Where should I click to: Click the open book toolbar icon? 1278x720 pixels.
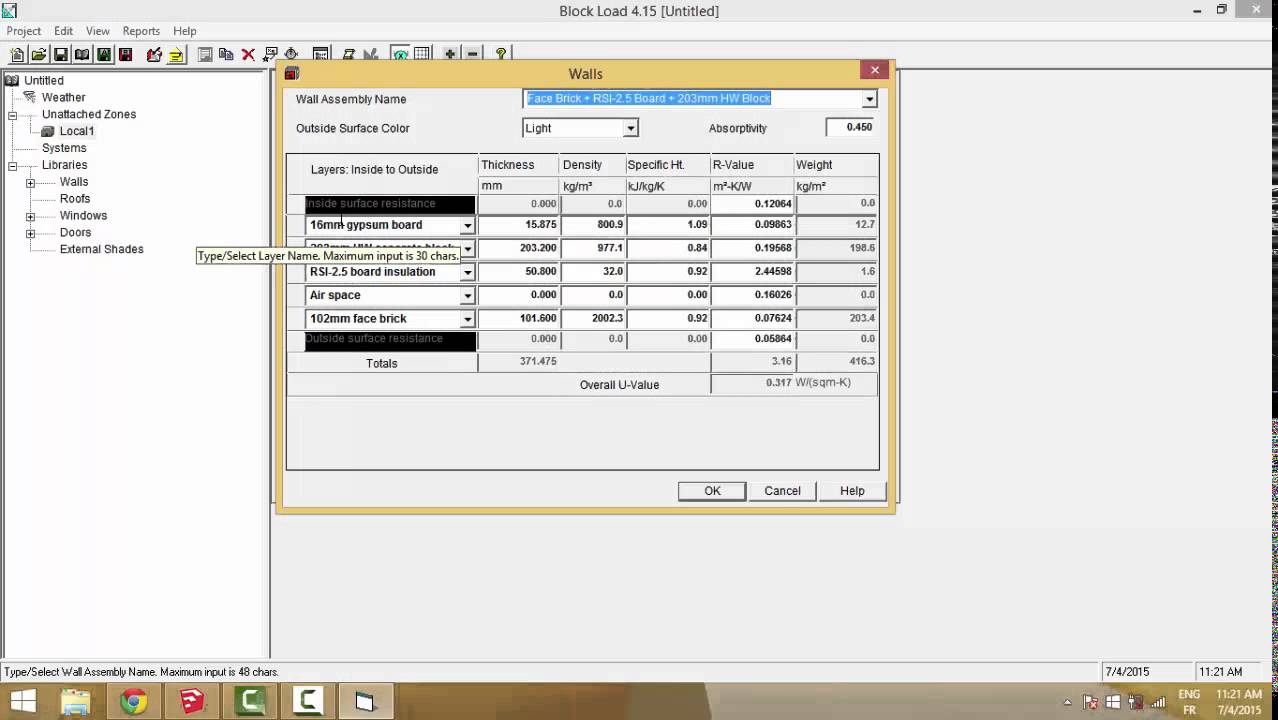(82, 55)
